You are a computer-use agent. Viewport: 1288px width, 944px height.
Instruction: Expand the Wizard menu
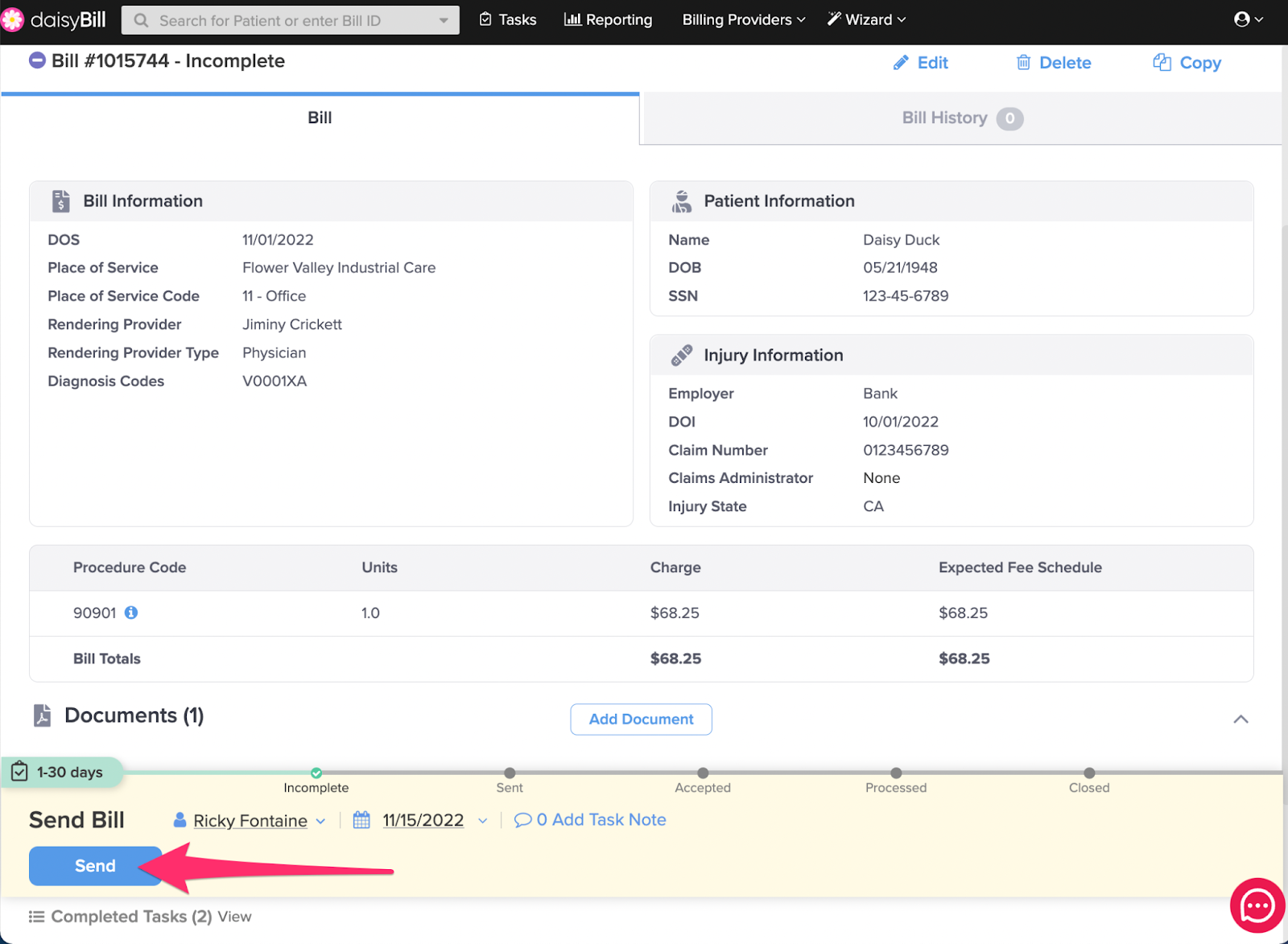pos(867,19)
